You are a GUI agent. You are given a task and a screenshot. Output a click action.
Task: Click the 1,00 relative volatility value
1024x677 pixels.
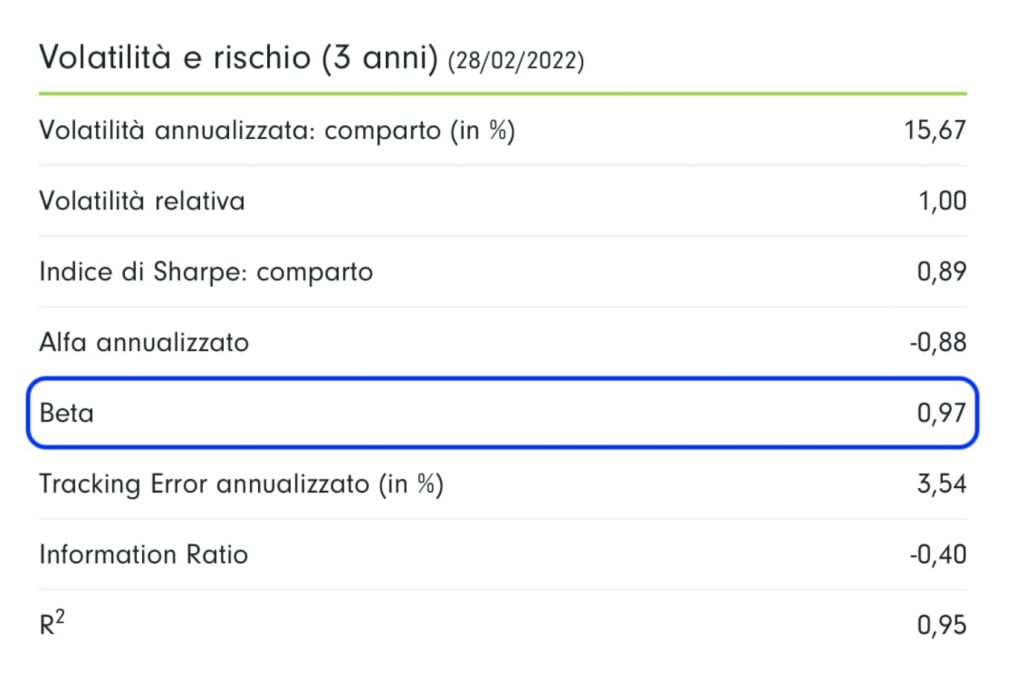(941, 201)
